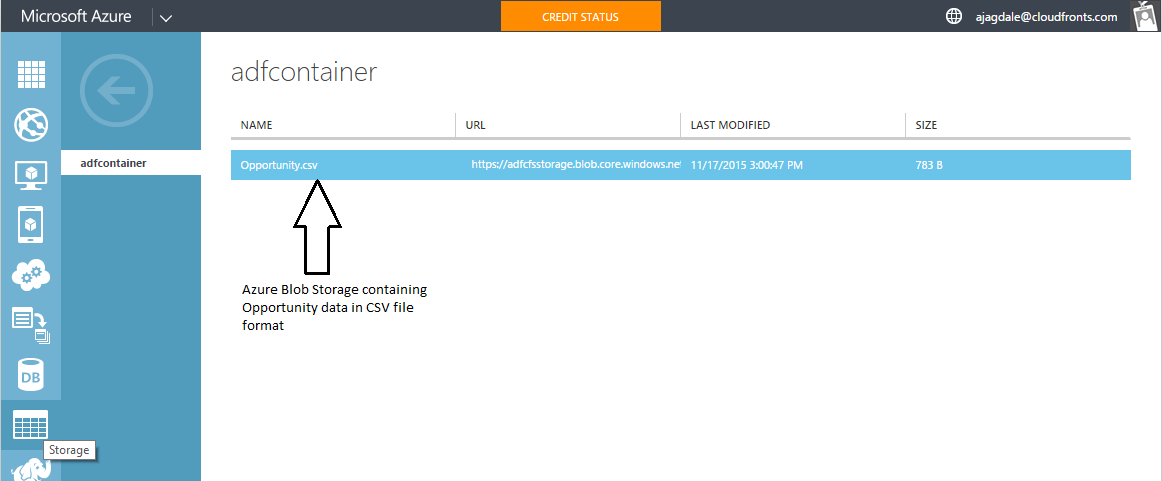
Task: Go back using the circled arrow
Action: [x=116, y=90]
